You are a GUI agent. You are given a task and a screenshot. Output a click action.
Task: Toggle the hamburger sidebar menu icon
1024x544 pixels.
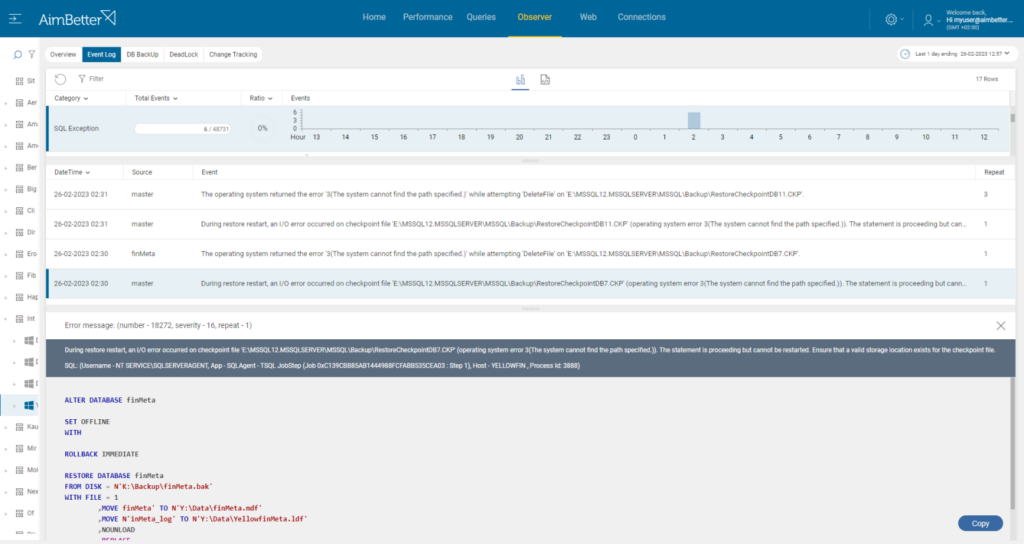(x=15, y=19)
